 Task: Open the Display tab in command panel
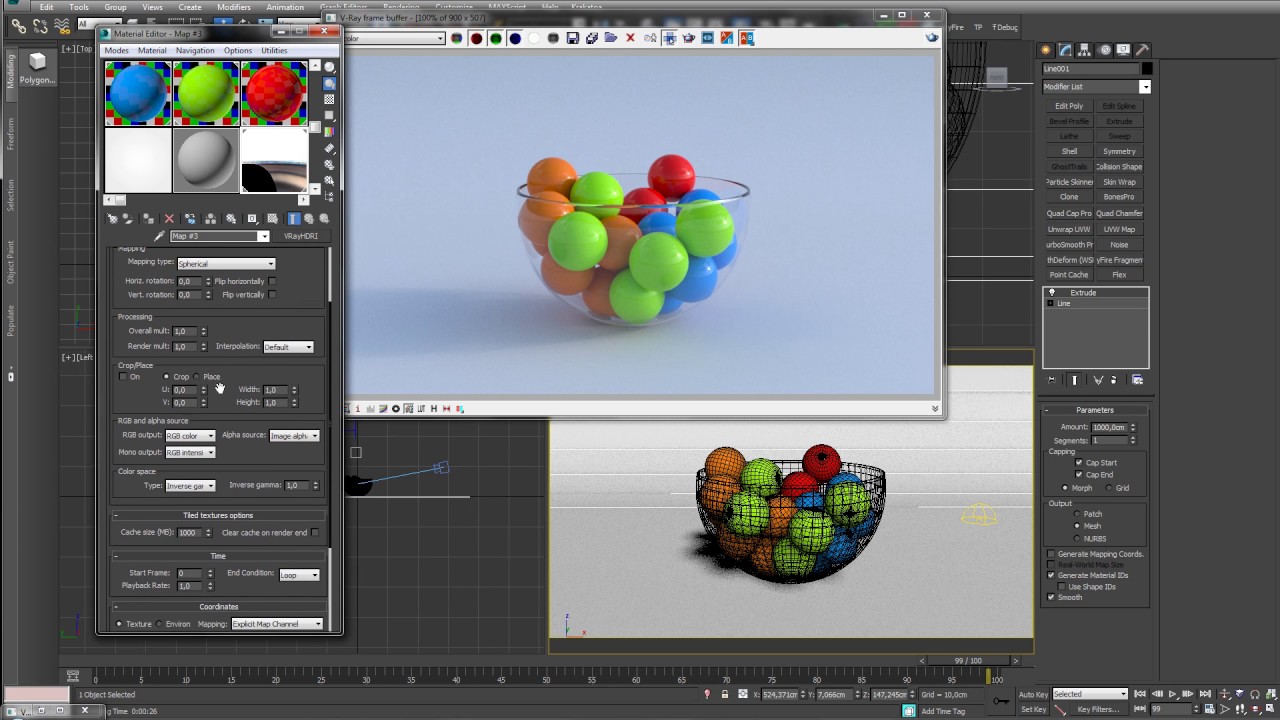pyautogui.click(x=1124, y=50)
